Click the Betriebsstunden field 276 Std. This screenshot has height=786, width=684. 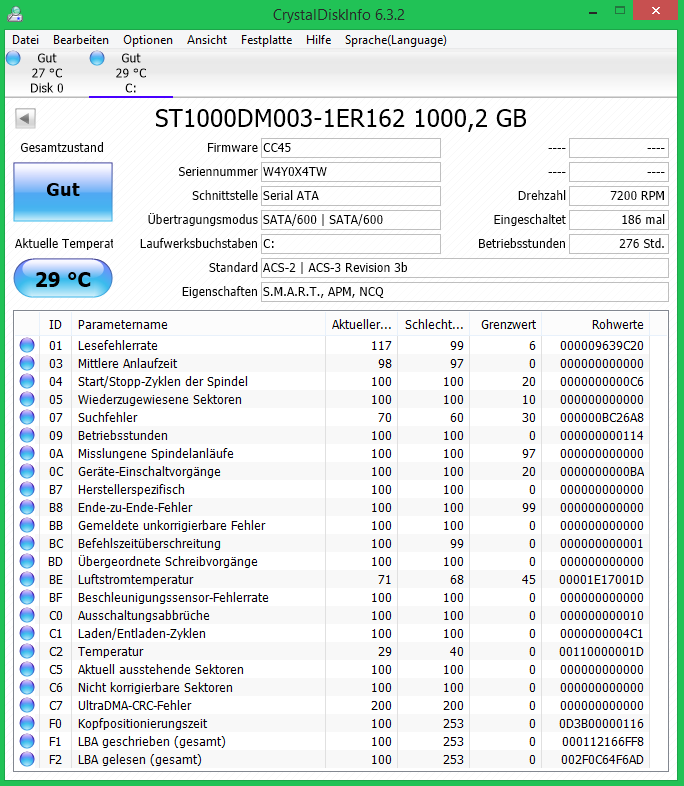(x=619, y=244)
